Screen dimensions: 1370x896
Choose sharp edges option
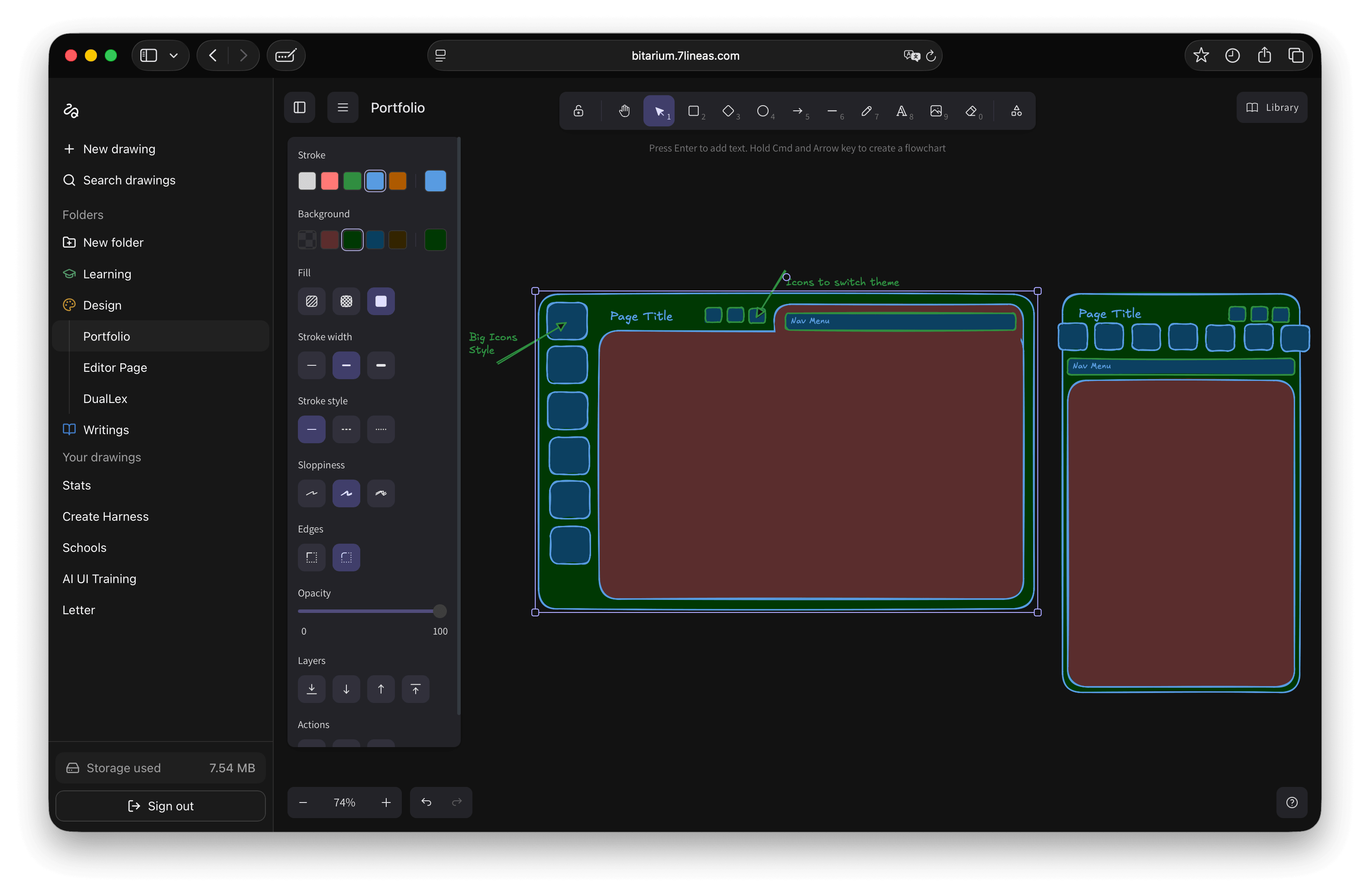[x=311, y=557]
